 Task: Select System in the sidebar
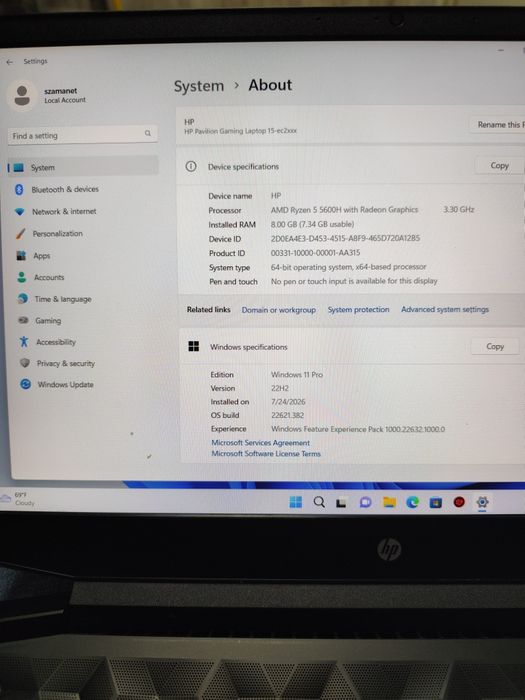83,167
